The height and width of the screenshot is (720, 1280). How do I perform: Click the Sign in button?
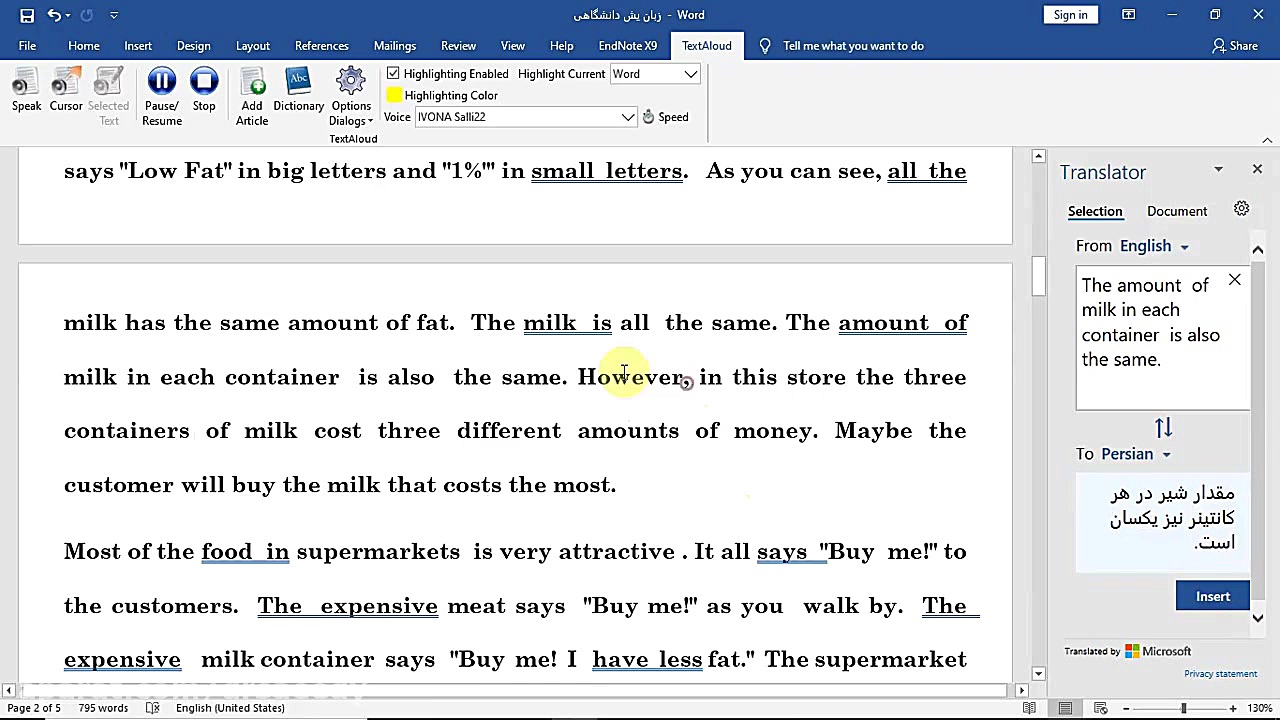1070,15
